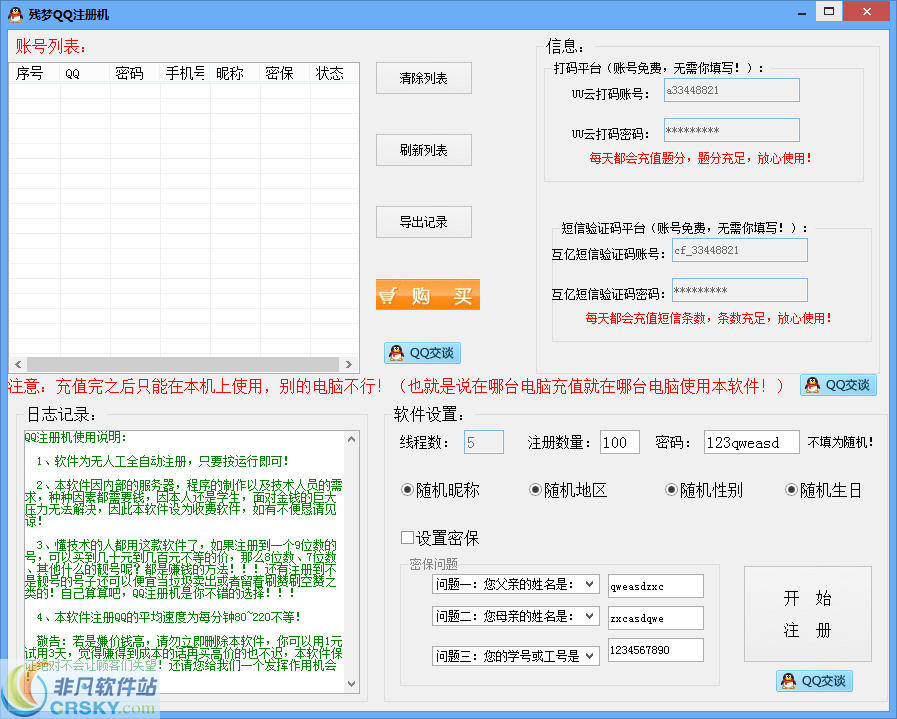Click the 序号 column header
Image resolution: width=897 pixels, height=719 pixels.
tap(35, 73)
